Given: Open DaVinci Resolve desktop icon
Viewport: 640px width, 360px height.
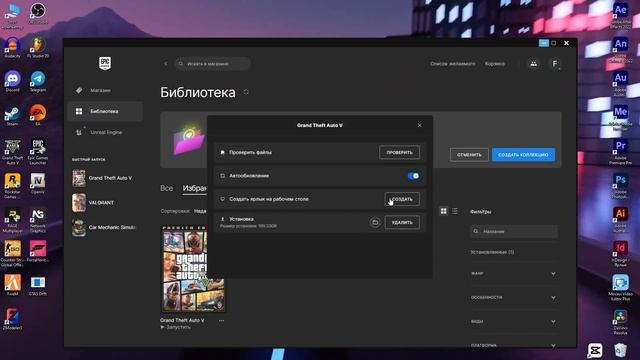Looking at the screenshot, I should 620,322.
